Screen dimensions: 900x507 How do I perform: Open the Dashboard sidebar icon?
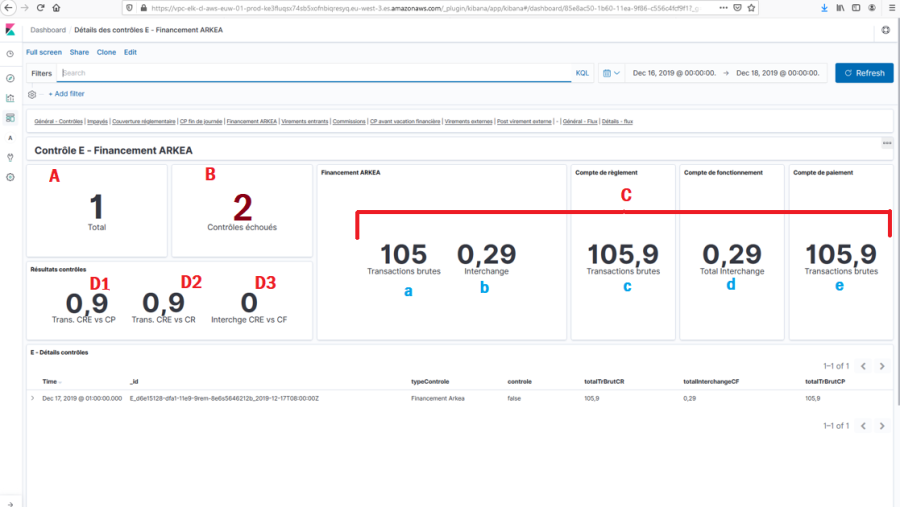(10, 117)
